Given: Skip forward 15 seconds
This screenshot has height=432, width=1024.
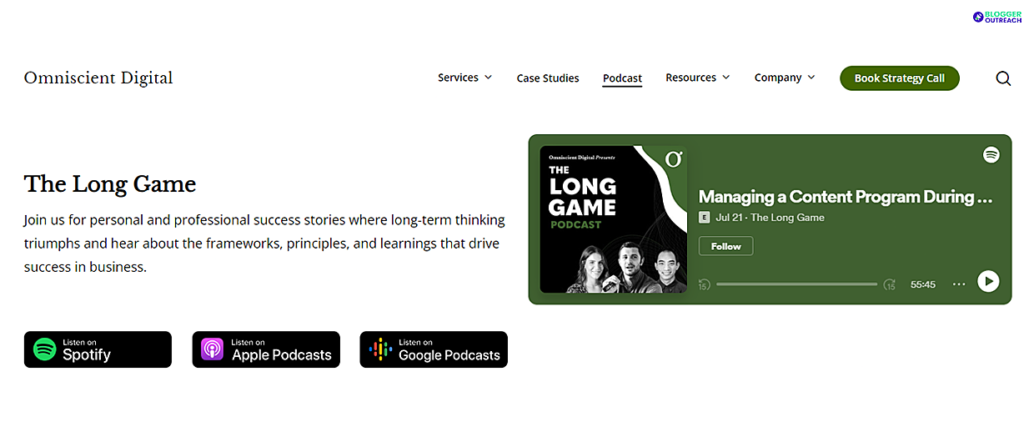Looking at the screenshot, I should click(x=889, y=285).
